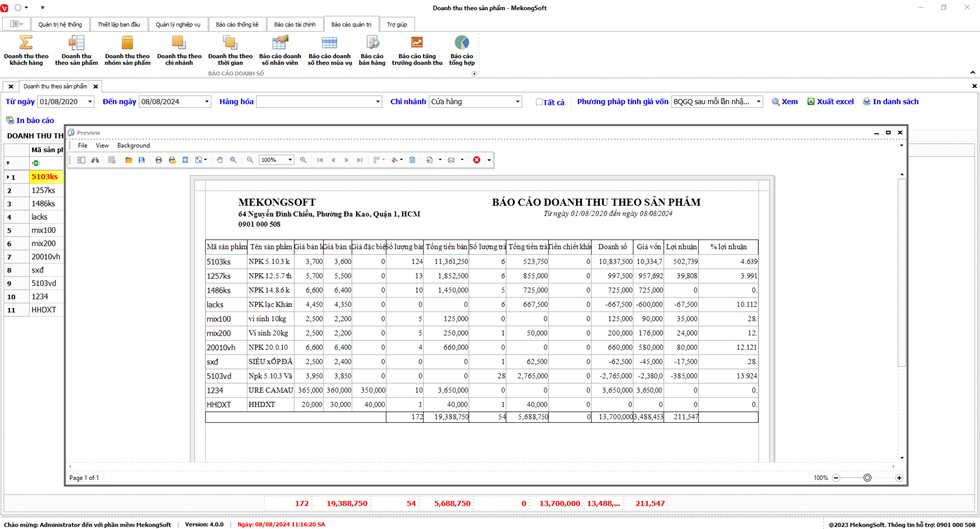
Task: Click the binoculars search icon in Preview
Action: (95, 160)
